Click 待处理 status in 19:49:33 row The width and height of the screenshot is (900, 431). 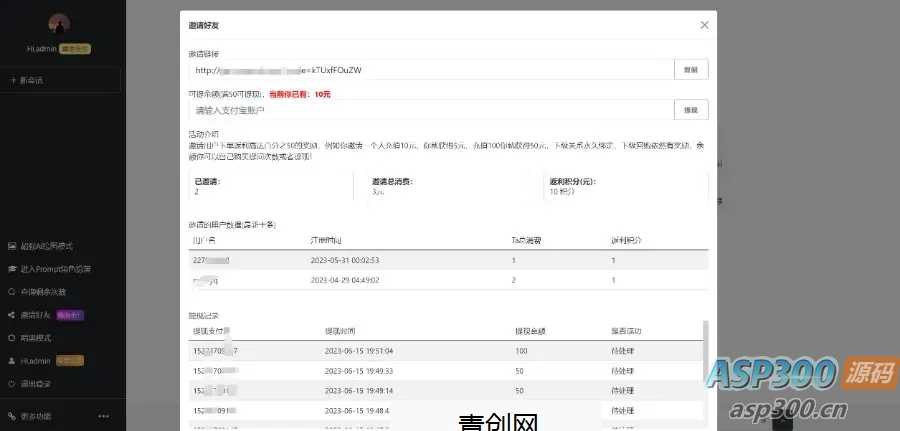[x=623, y=371]
